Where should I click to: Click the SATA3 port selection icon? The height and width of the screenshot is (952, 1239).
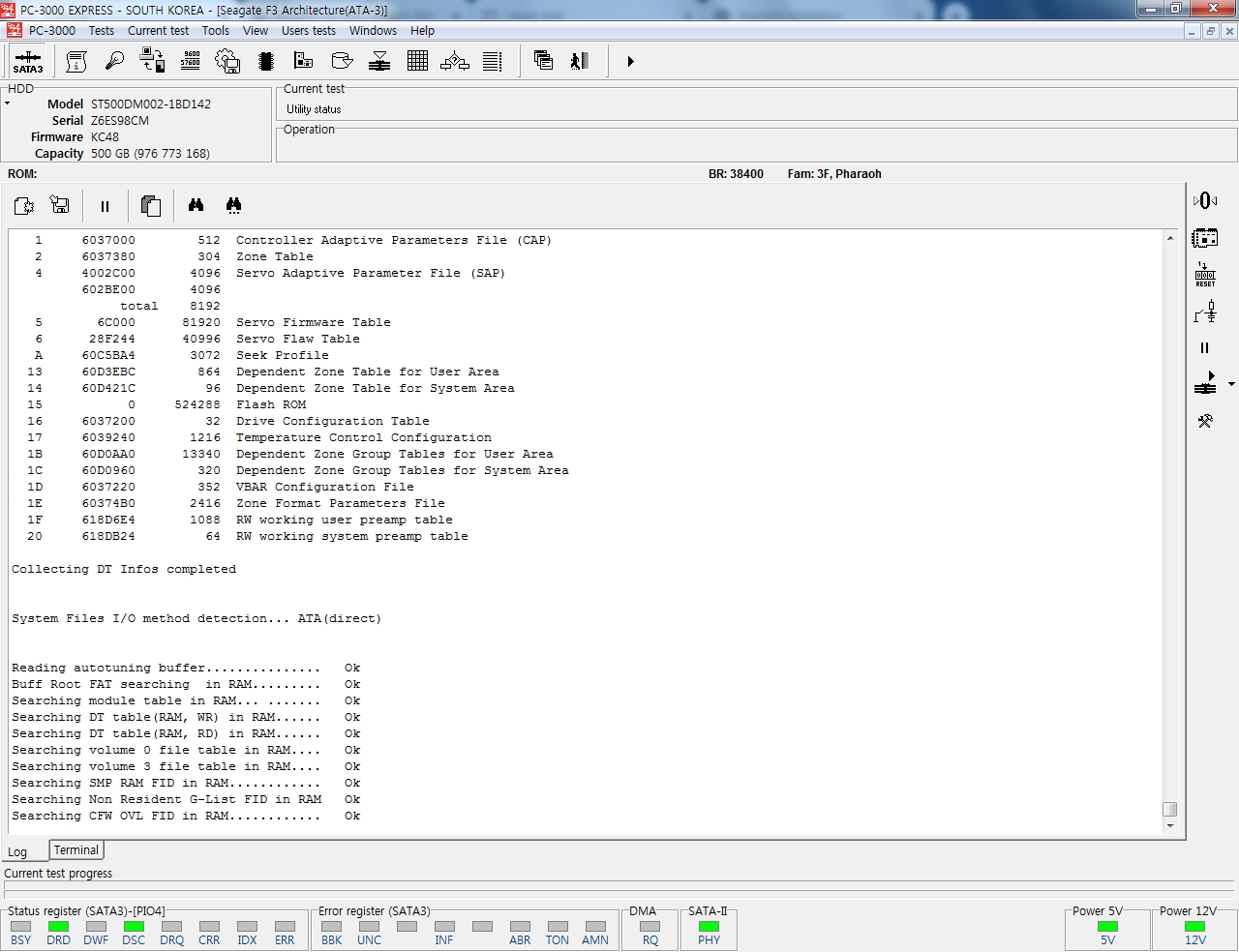point(28,62)
